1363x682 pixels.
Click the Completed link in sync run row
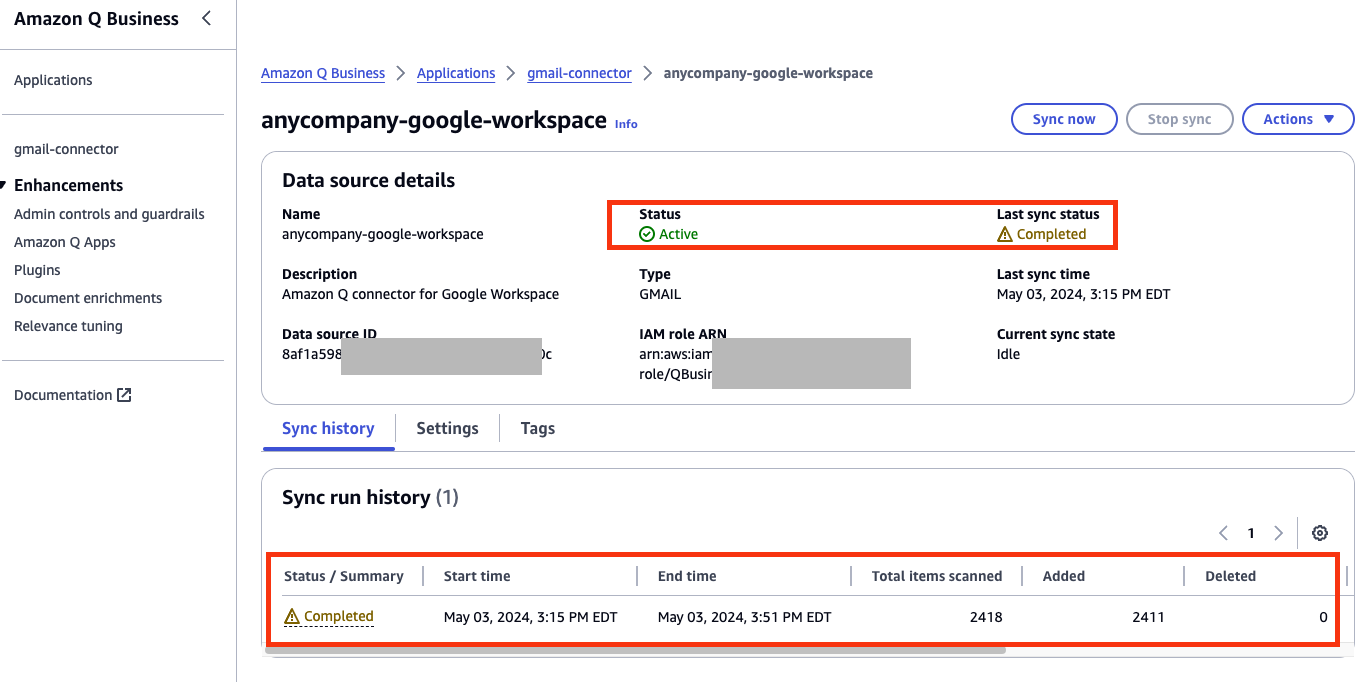(339, 617)
